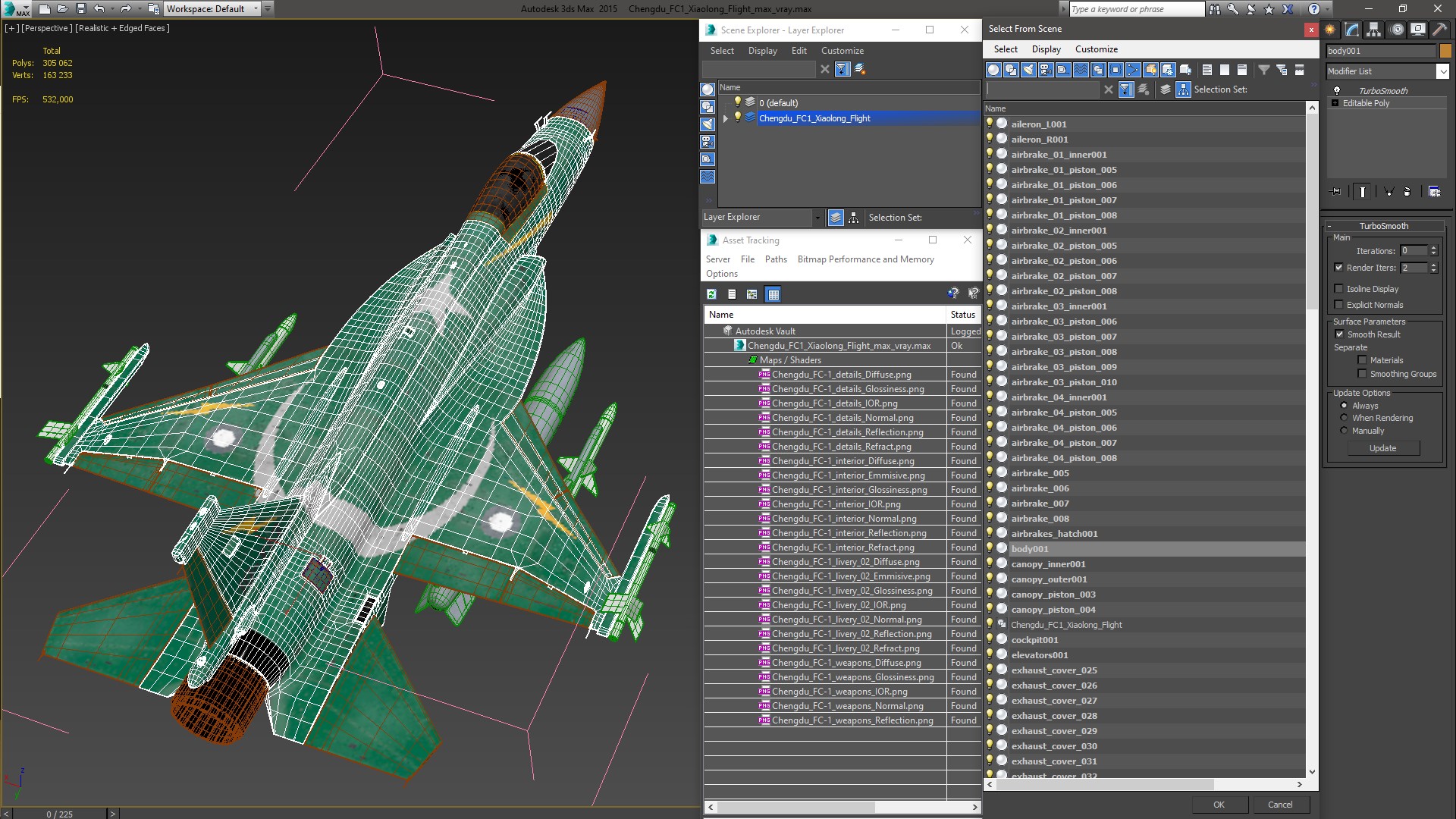Toggle Display Shapes filter in Select From Scene
Viewport: 1456px width, 819px height.
point(1011,70)
